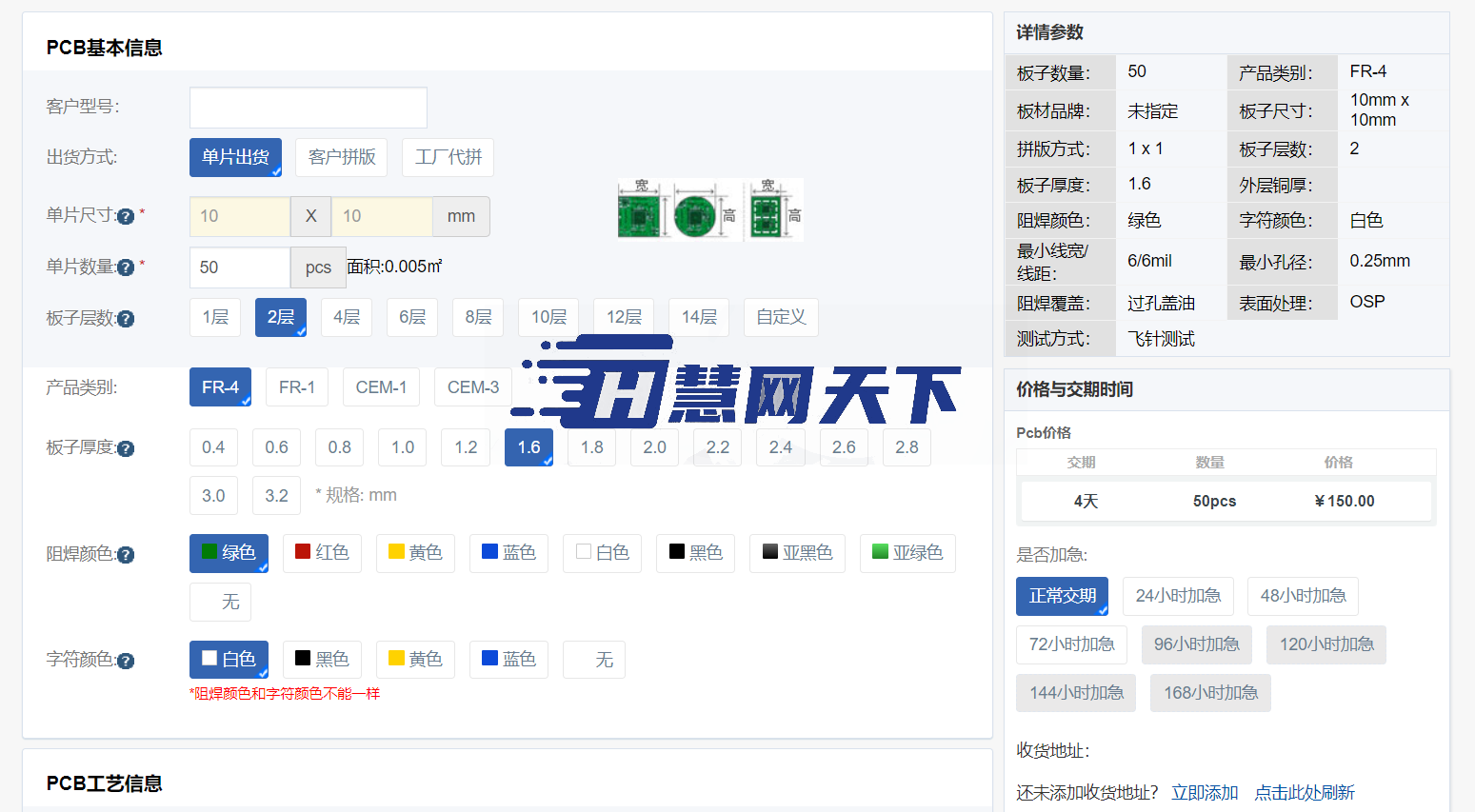Viewport: 1475px width, 812px height.
Task: Select 黄色 solder mask color
Action: (415, 553)
